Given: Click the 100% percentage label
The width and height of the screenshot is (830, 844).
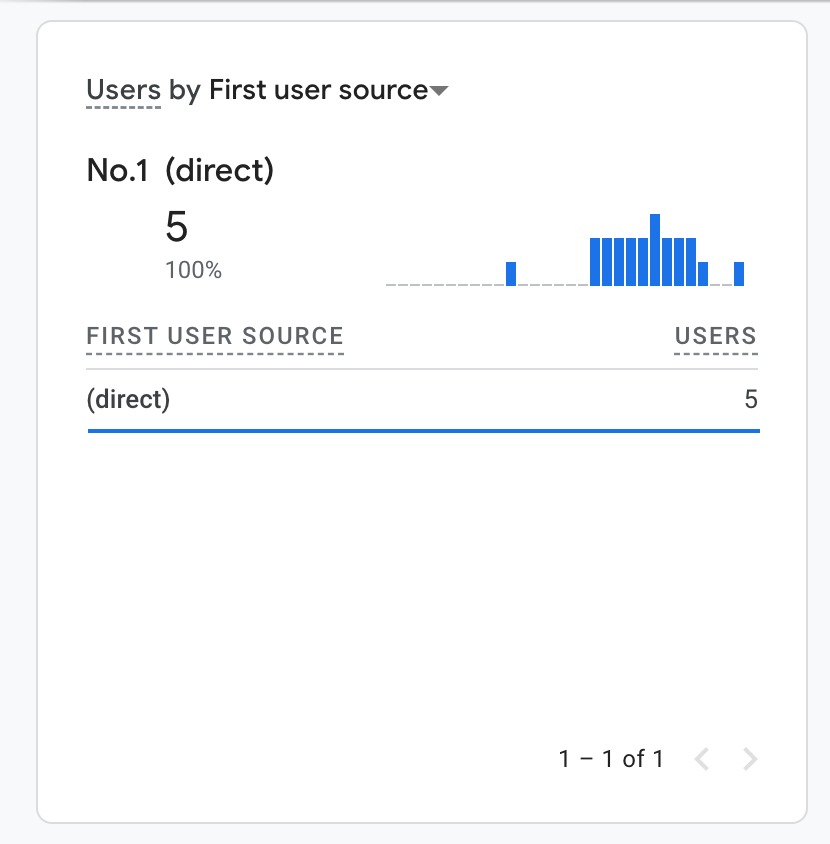Looking at the screenshot, I should [193, 269].
